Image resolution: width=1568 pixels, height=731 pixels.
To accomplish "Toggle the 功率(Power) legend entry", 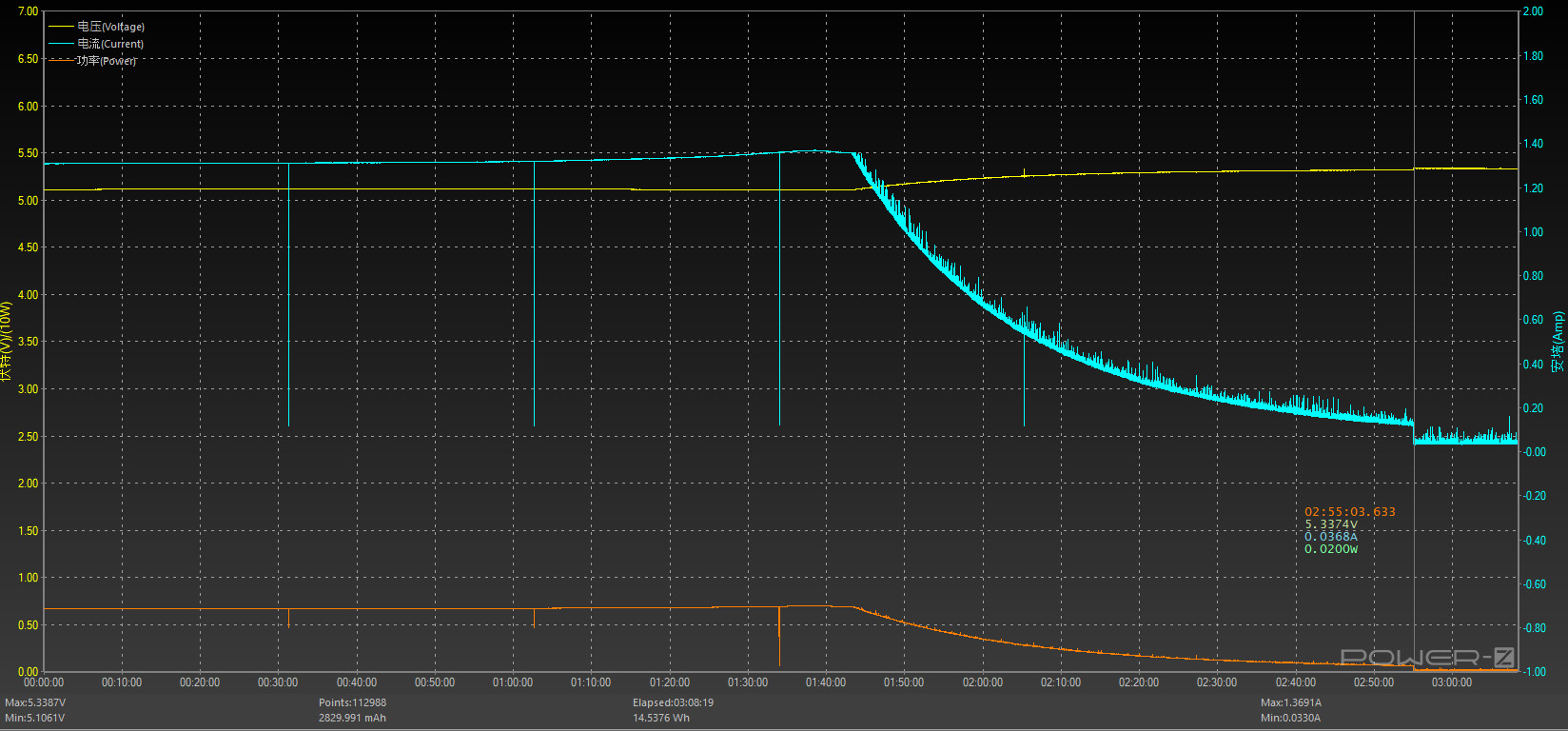I will [107, 61].
